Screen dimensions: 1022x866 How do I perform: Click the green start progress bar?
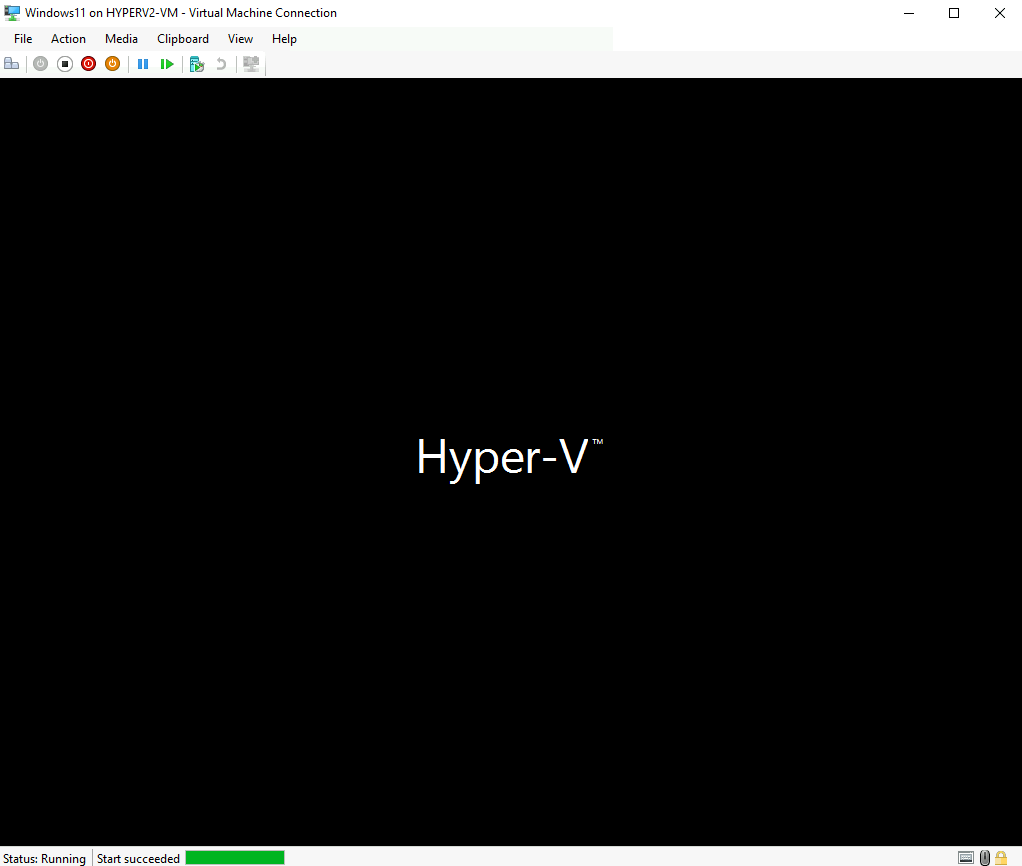[x=235, y=858]
